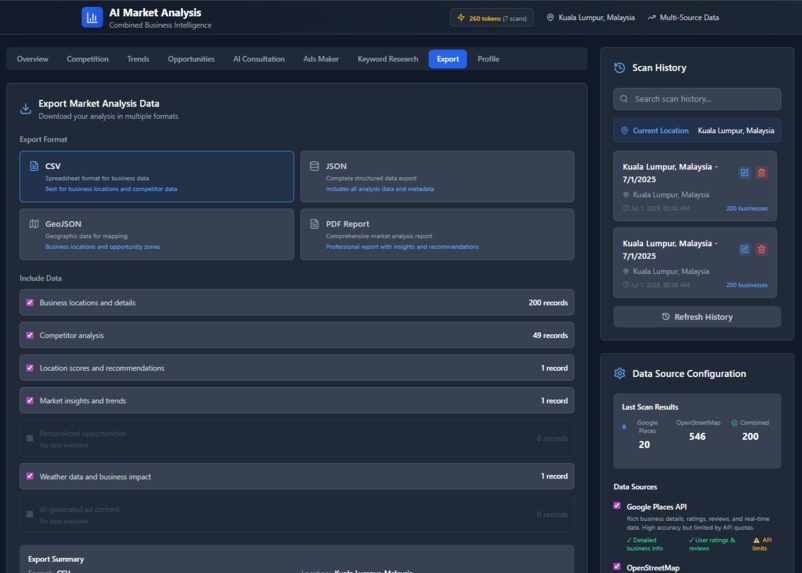Click the Refresh History button
The image size is (802, 573).
(x=697, y=317)
